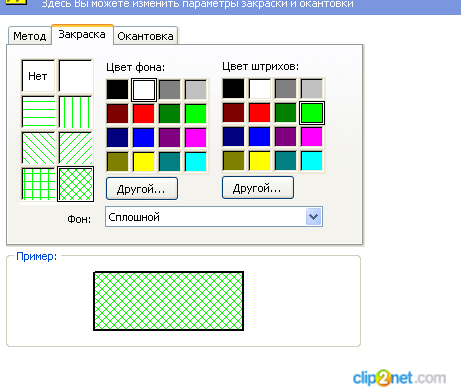This screenshot has width=461, height=389.
Task: Click 'Другой...' under background color
Action: pos(142,189)
